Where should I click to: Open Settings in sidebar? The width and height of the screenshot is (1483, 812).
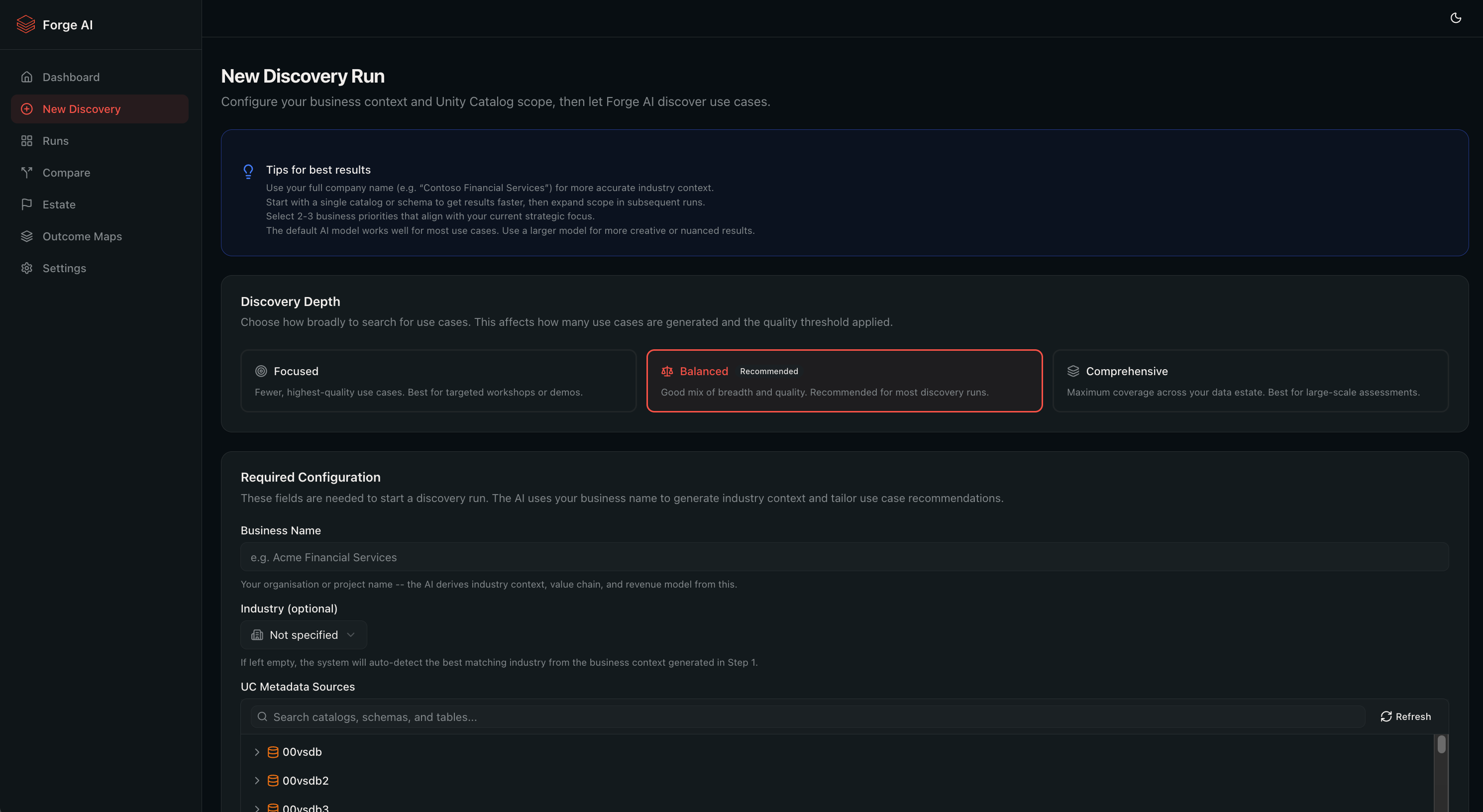[100, 268]
